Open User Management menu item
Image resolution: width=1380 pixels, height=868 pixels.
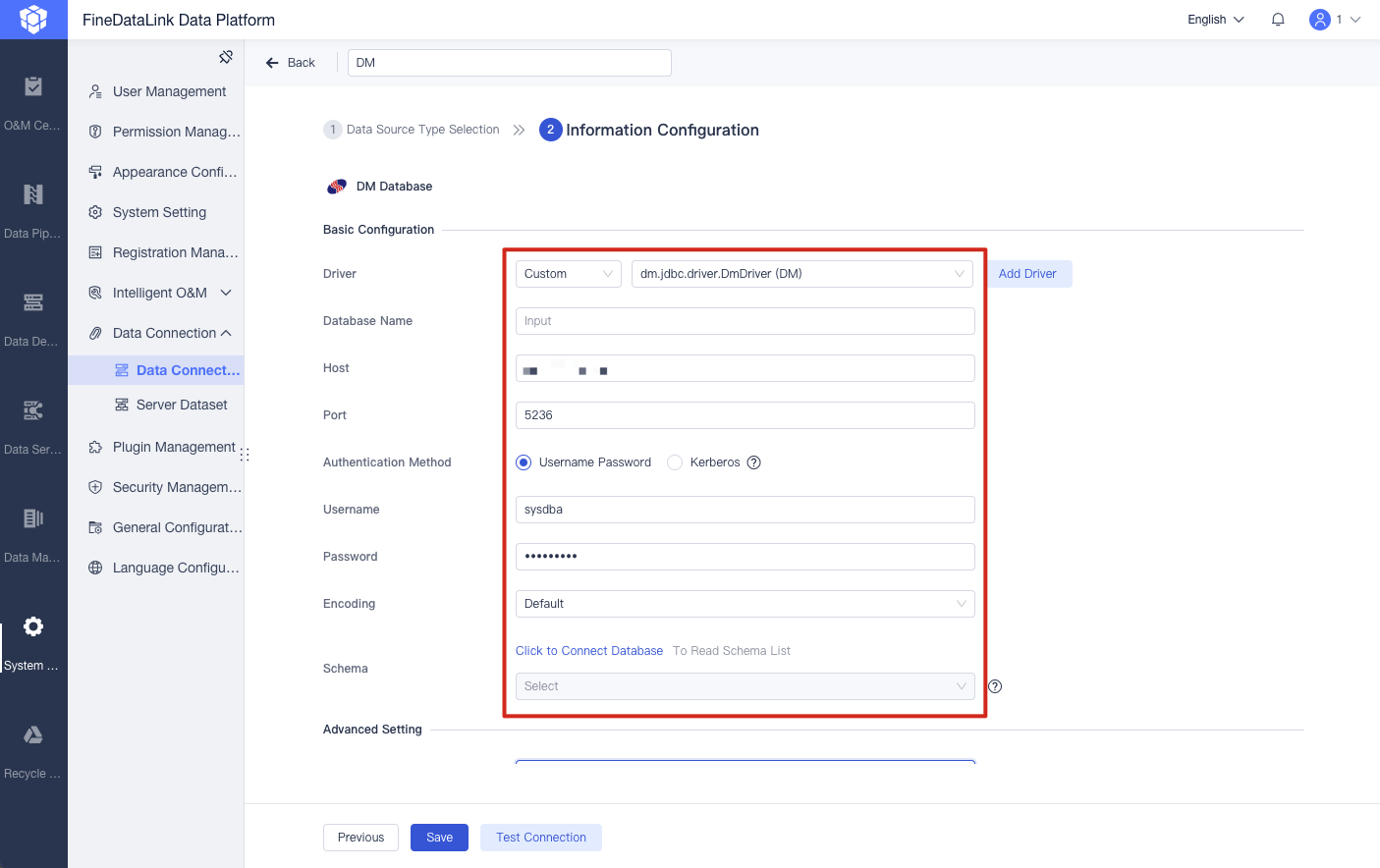156,91
